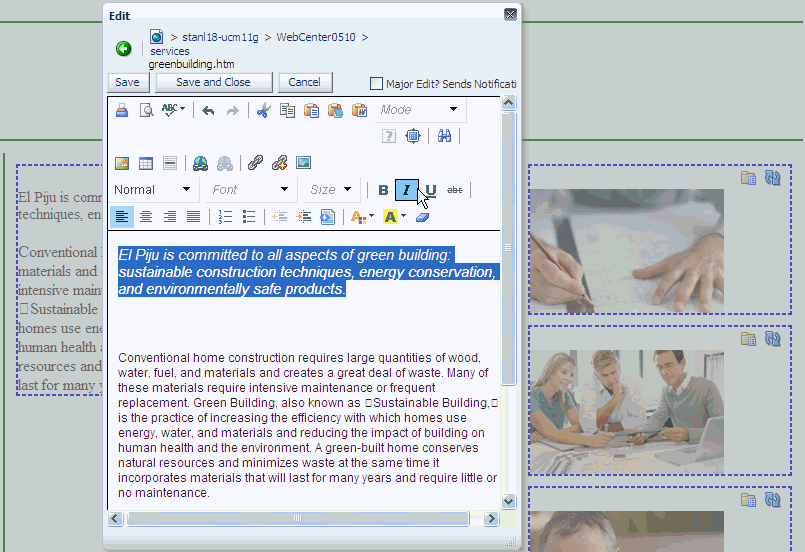Increase the indent

(304, 217)
